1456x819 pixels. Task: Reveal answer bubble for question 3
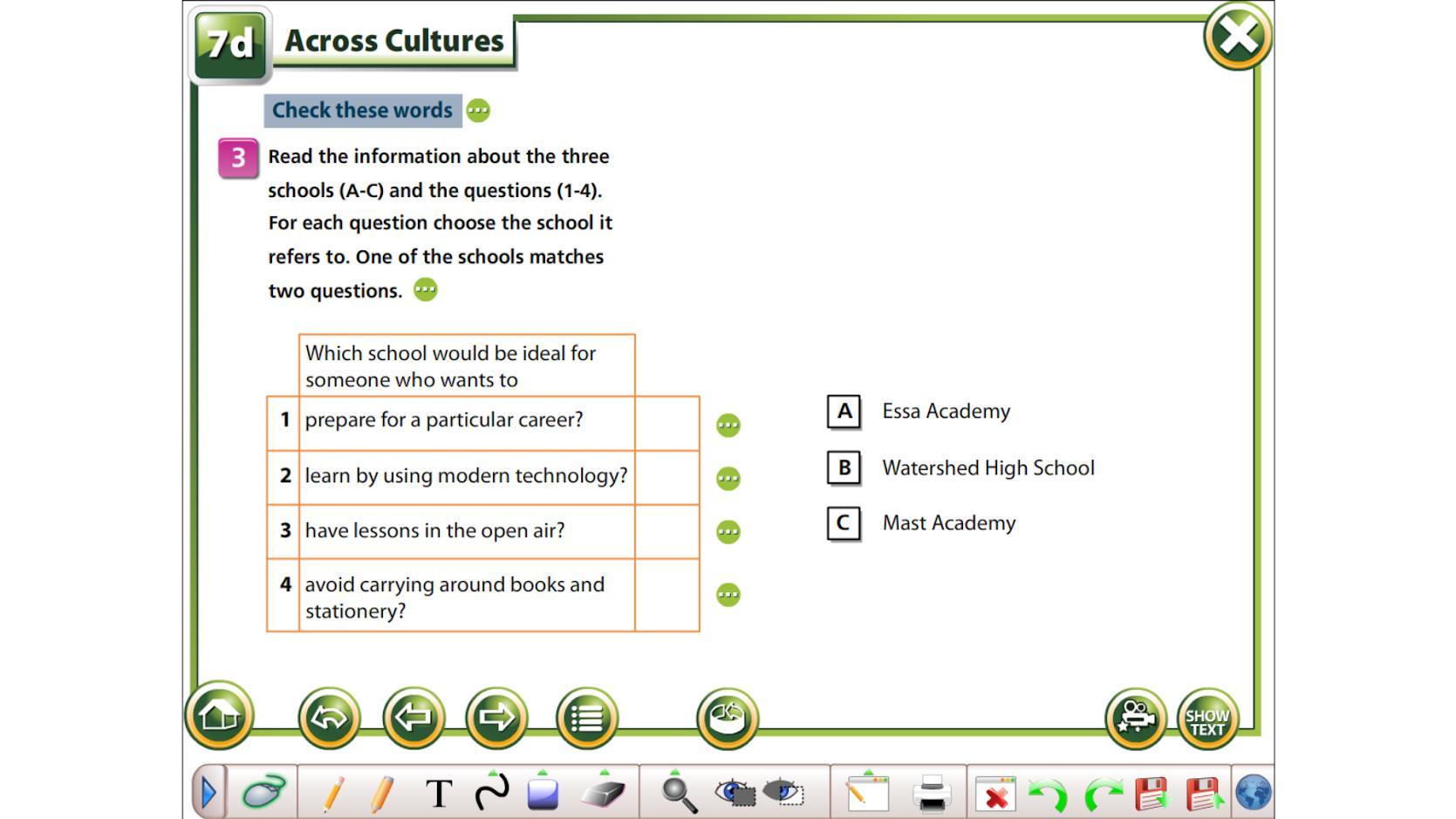[728, 531]
